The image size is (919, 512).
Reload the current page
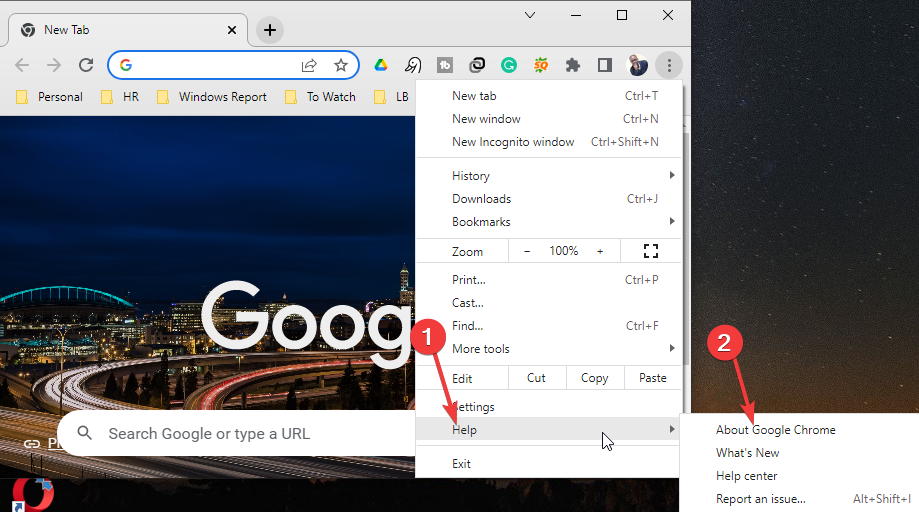(x=86, y=65)
